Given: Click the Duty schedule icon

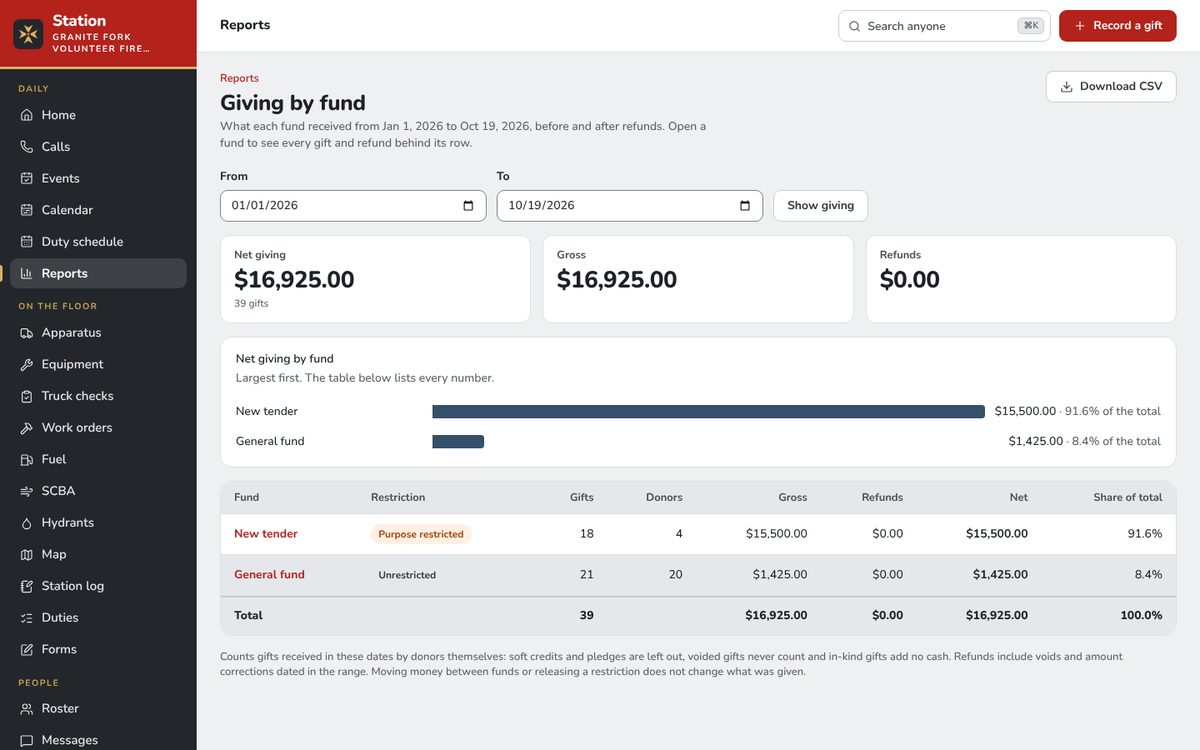Looking at the screenshot, I should point(27,242).
